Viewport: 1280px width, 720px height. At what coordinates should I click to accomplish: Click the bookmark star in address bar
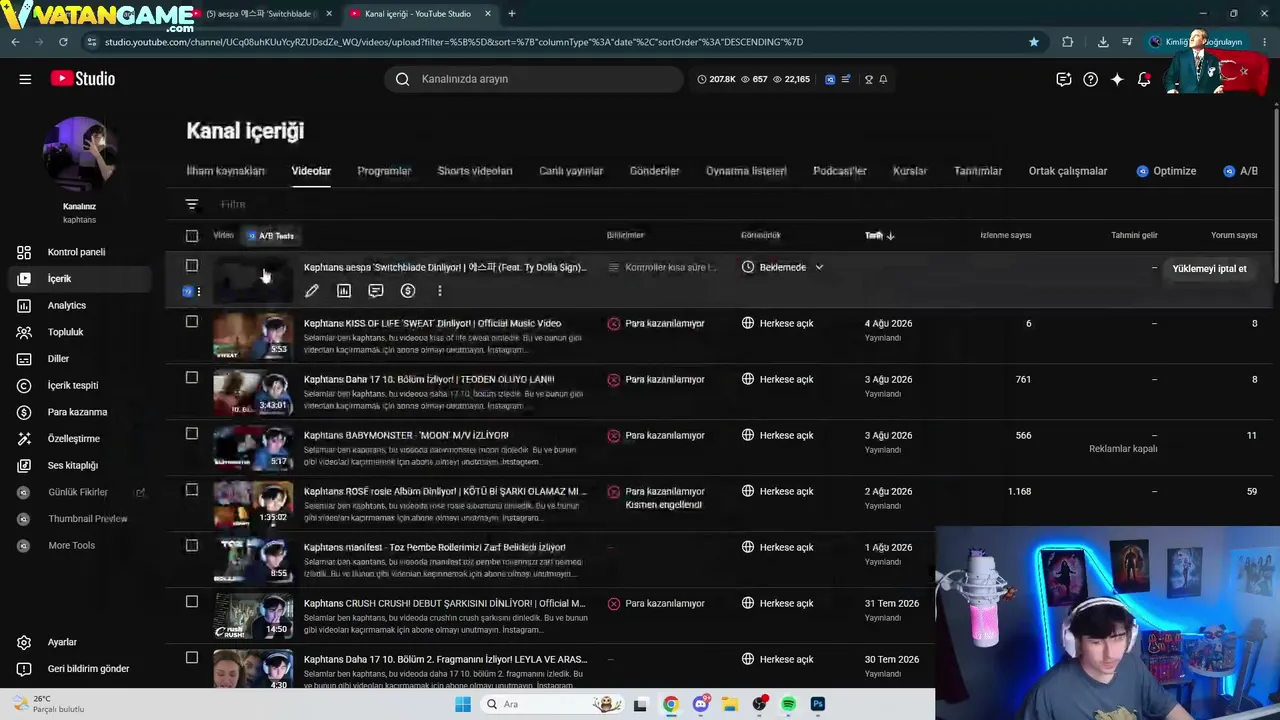click(1034, 42)
